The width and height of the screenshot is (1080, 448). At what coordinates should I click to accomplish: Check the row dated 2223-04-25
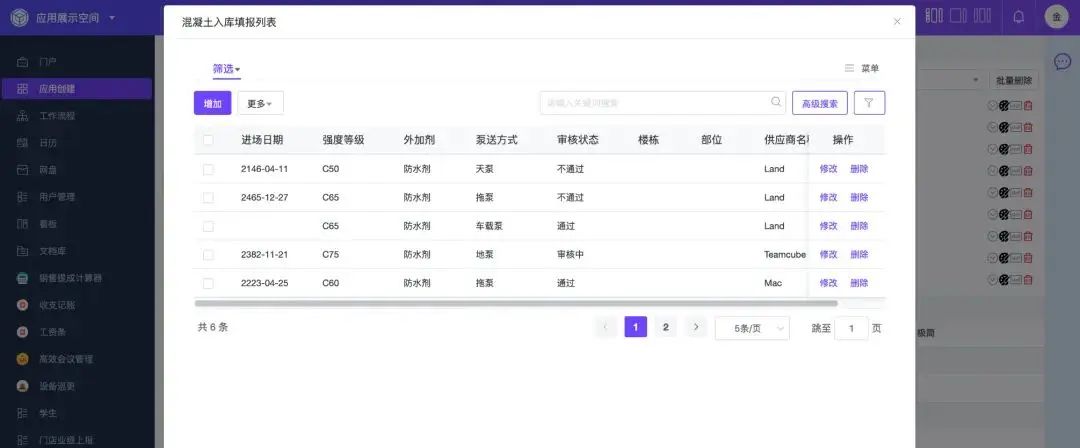[x=208, y=283]
